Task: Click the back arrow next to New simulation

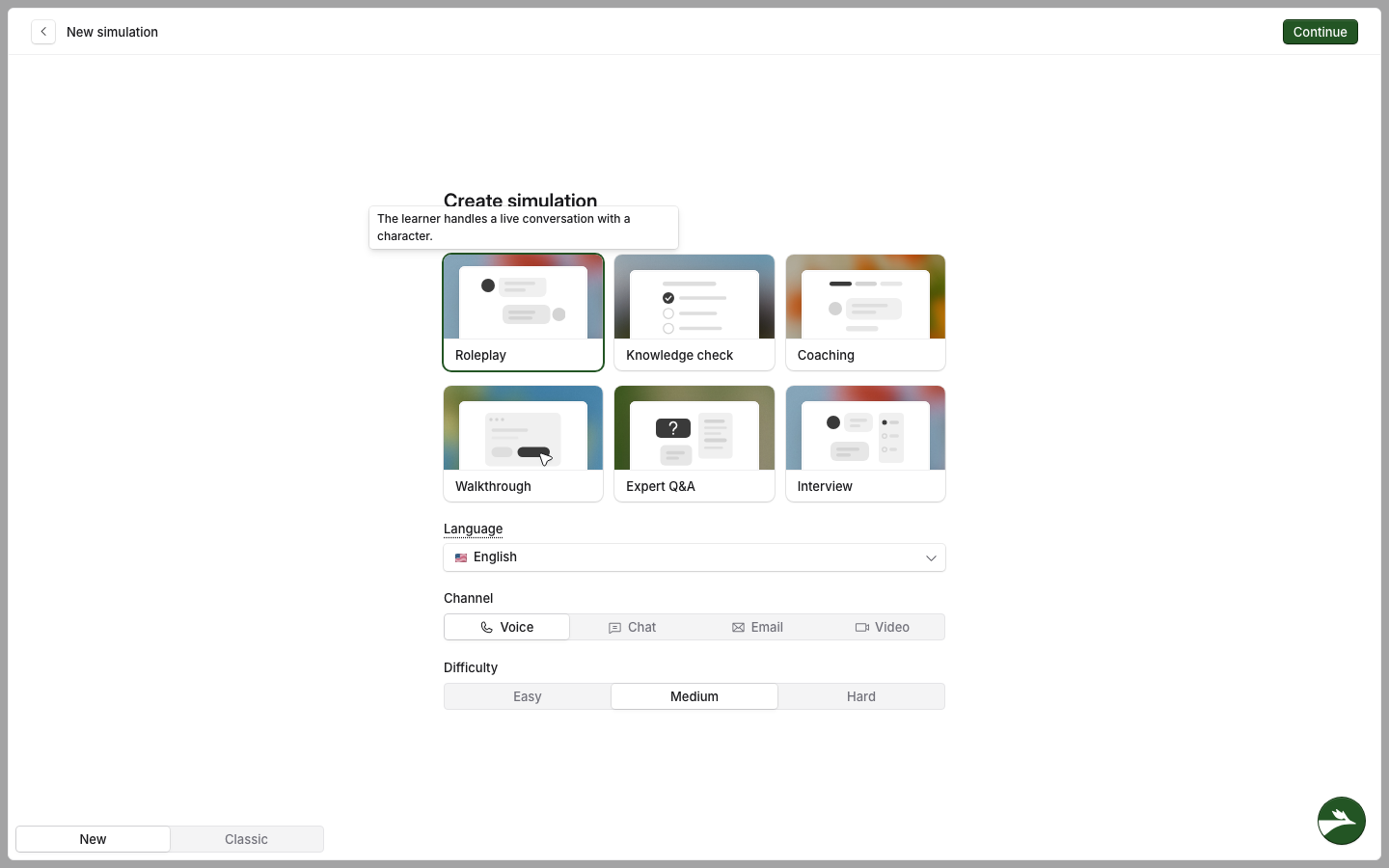Action: (x=43, y=32)
